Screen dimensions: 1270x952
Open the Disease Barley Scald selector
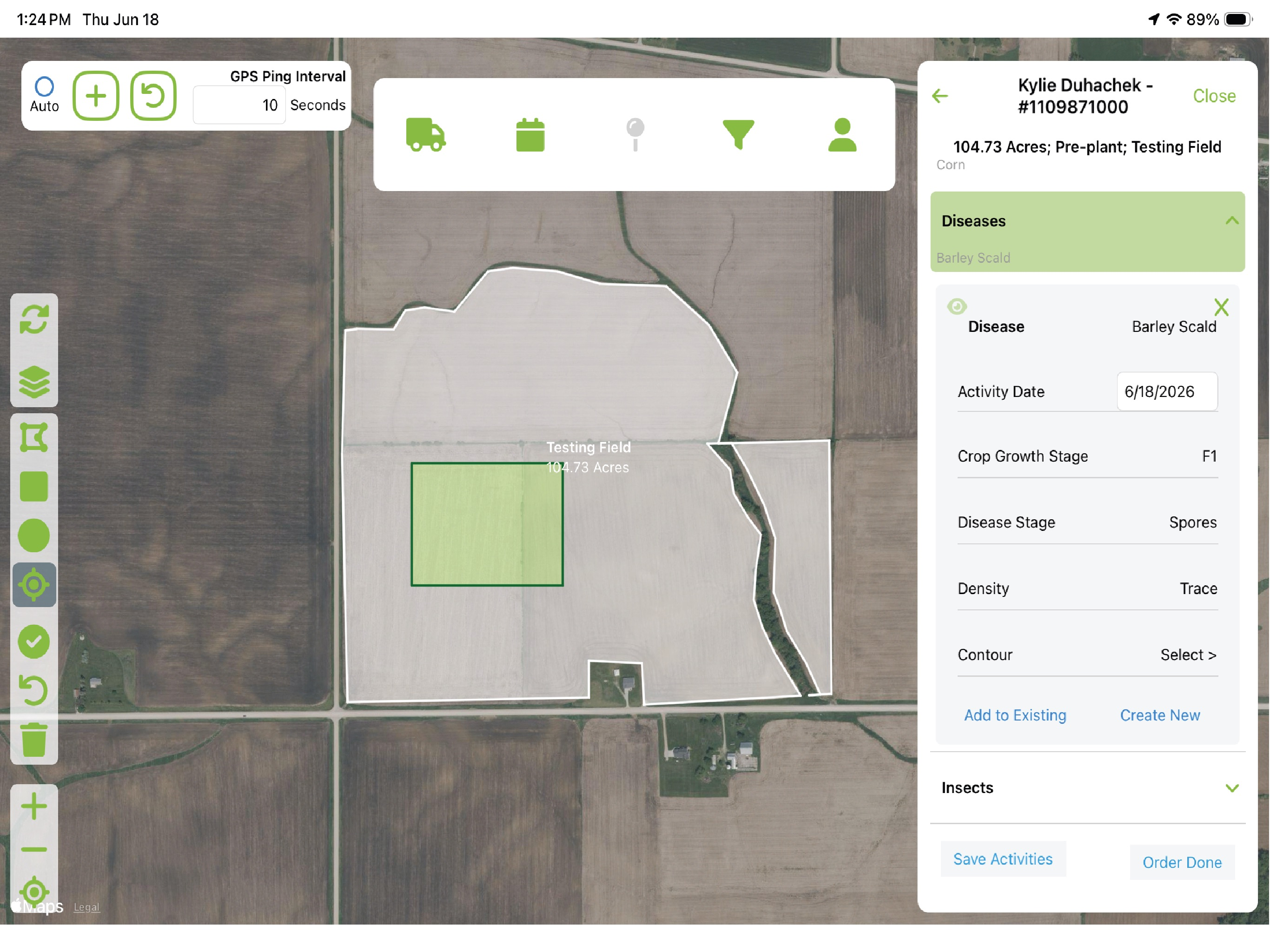coord(1087,327)
